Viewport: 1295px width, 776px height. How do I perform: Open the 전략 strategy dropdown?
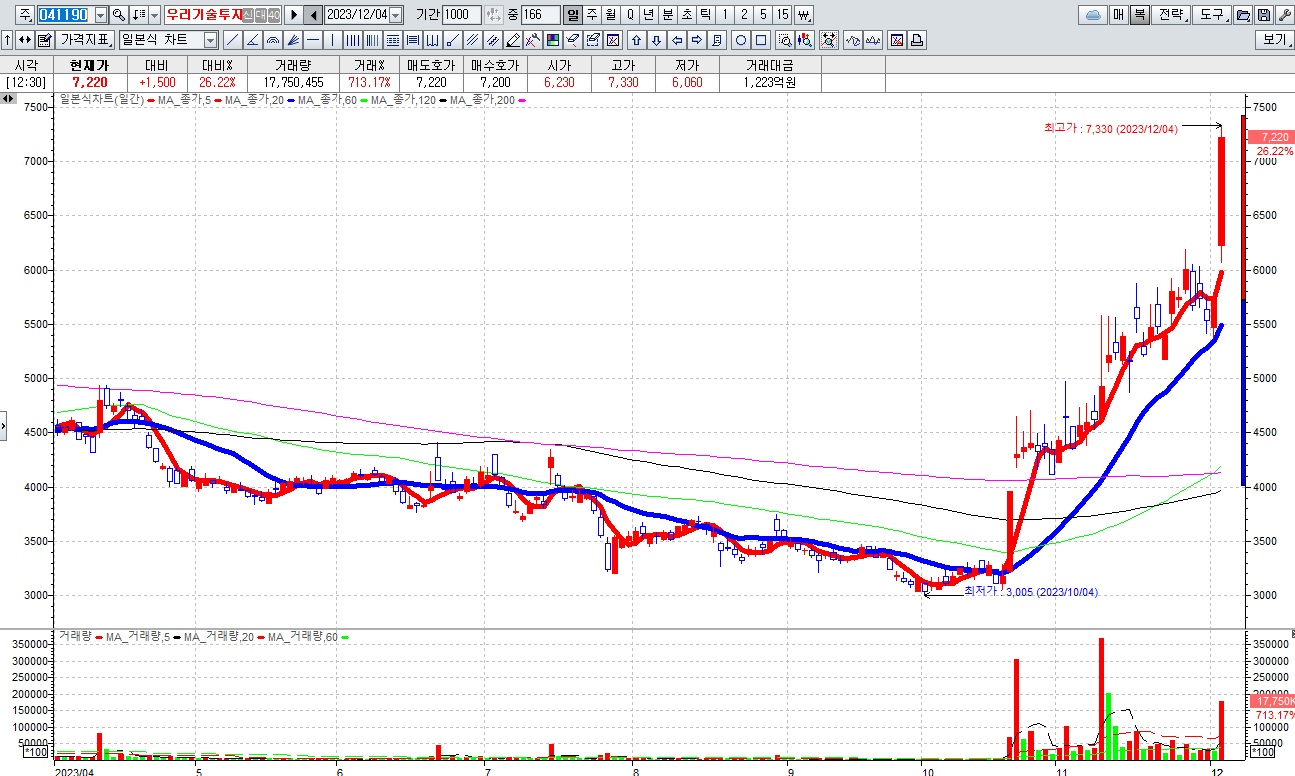(1172, 15)
